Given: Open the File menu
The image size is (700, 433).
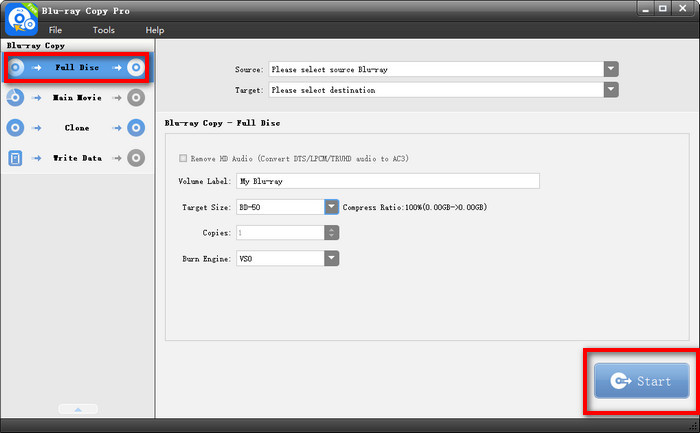Looking at the screenshot, I should [55, 31].
